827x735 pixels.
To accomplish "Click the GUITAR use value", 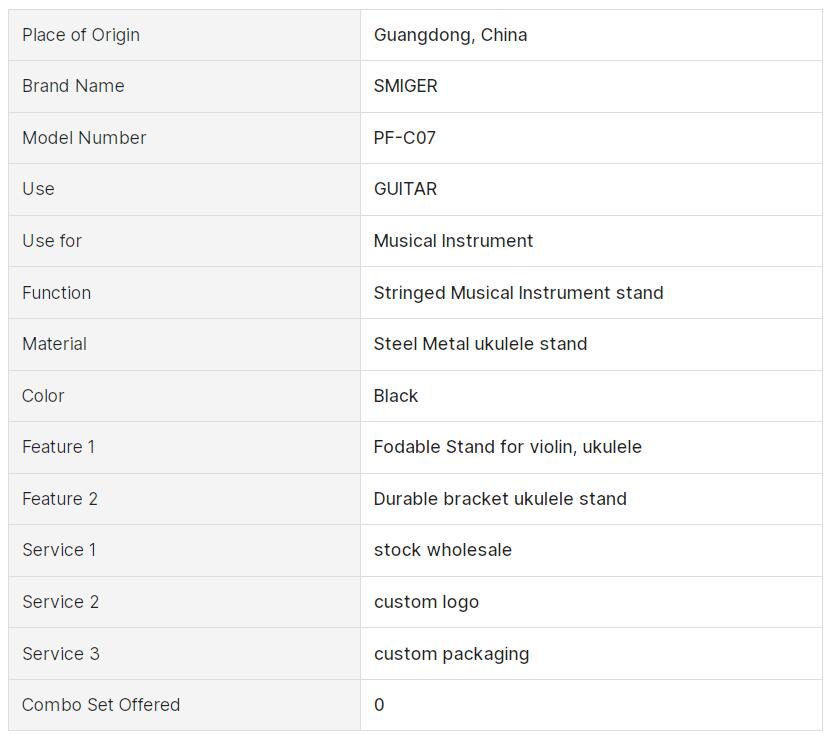I will (405, 189).
